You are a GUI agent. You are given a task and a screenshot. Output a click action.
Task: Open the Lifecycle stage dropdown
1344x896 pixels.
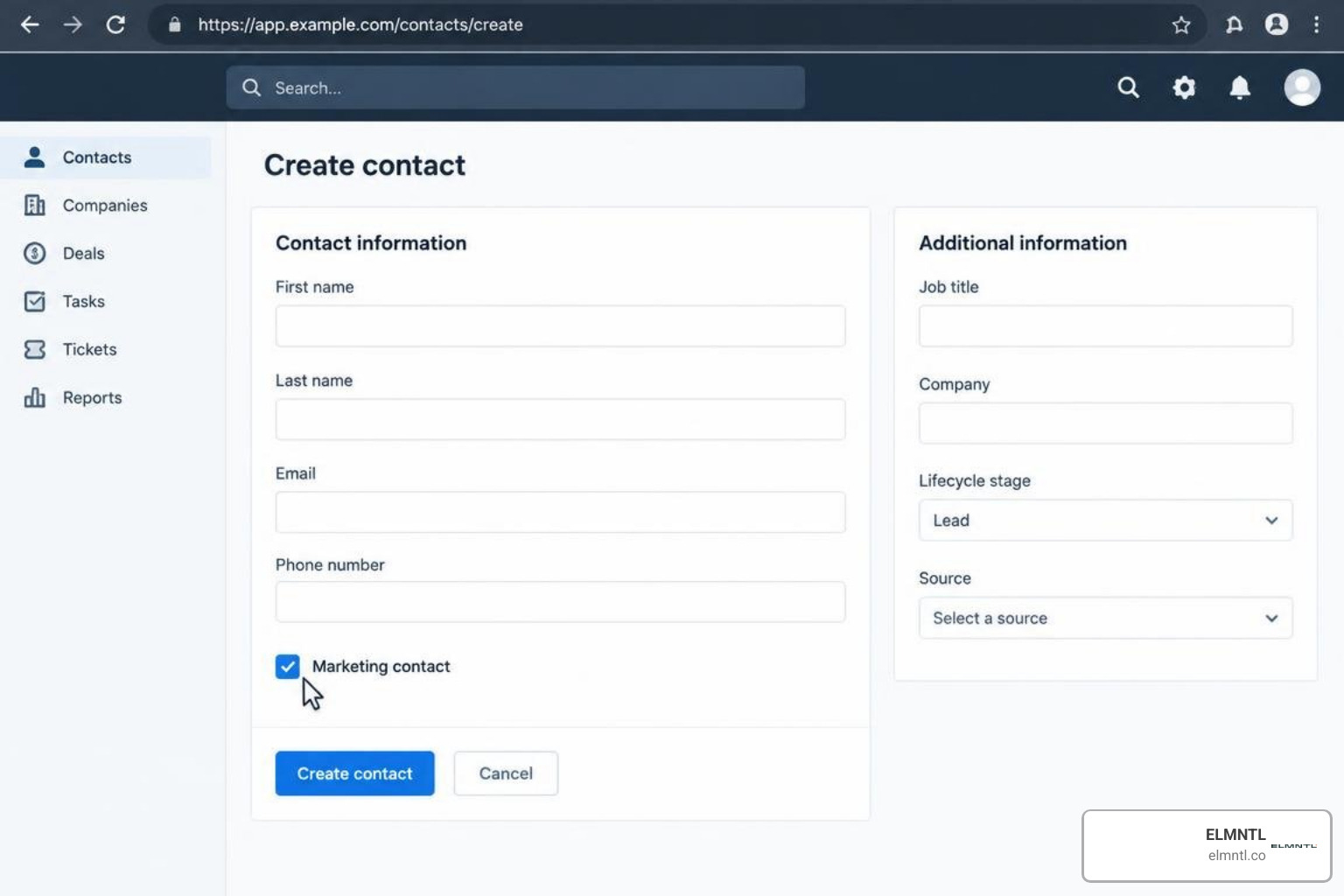pos(1105,521)
